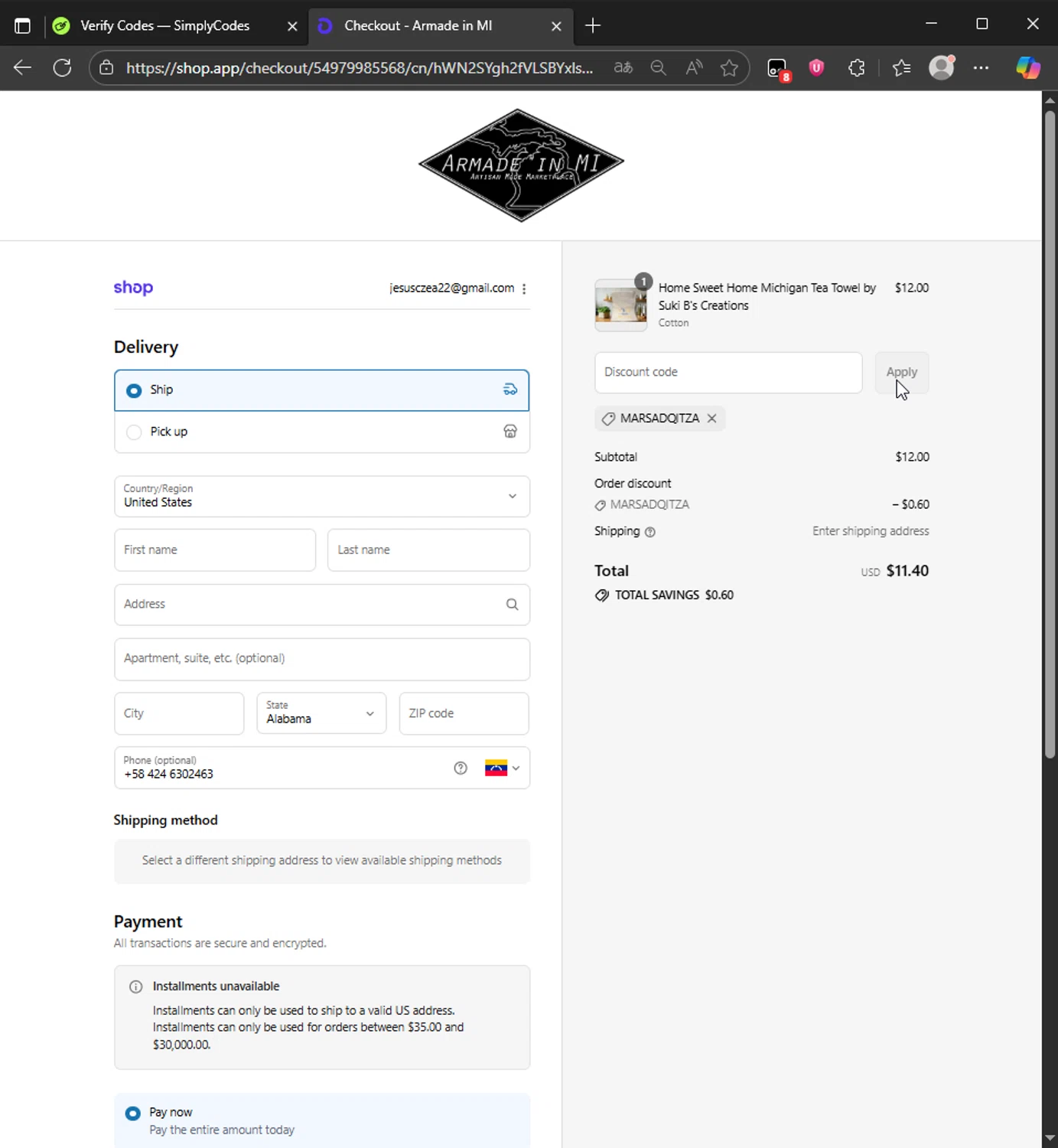Open the Extensions puzzle icon
Image resolution: width=1058 pixels, height=1148 pixels.
pyautogui.click(x=857, y=68)
